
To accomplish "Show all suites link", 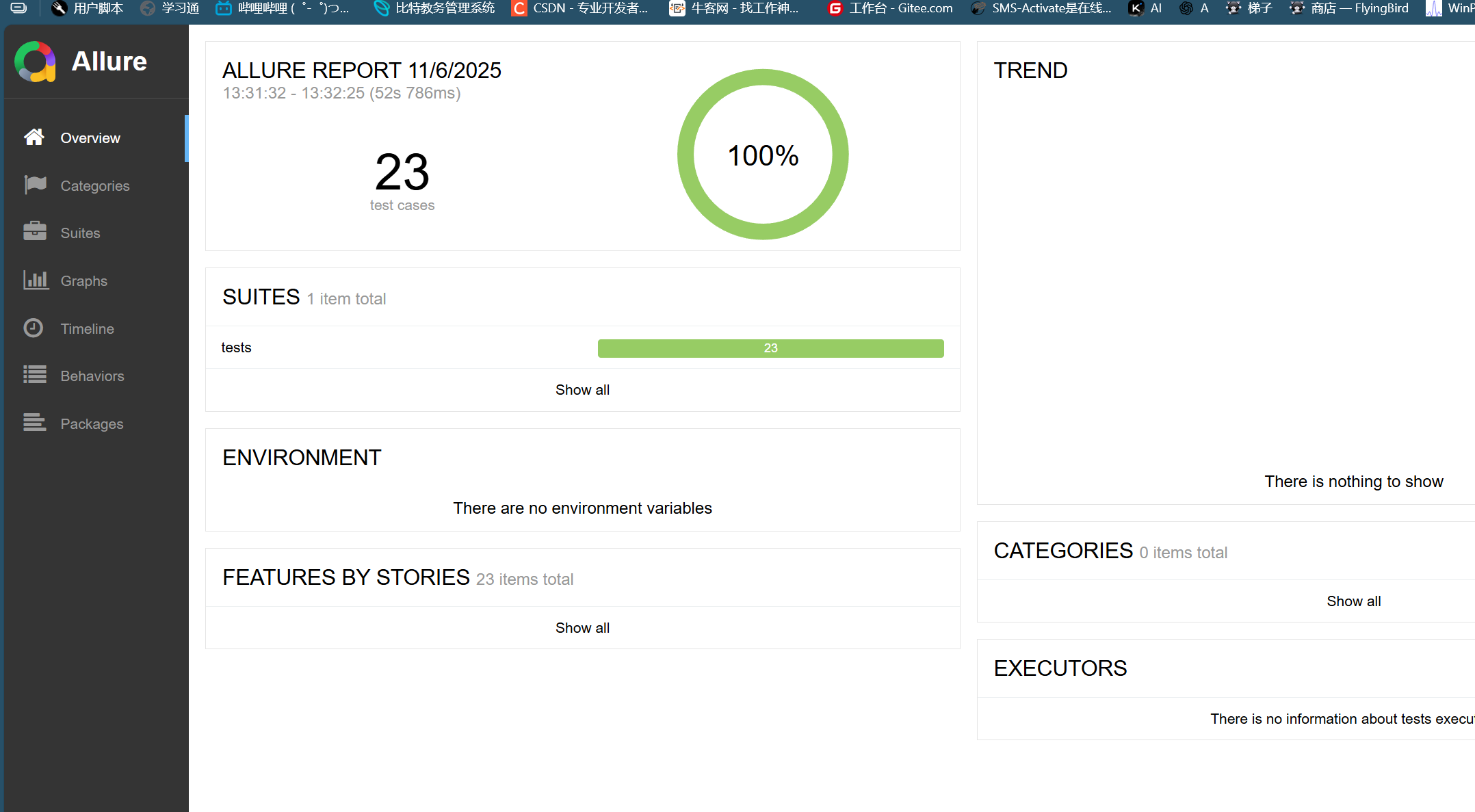I will (x=582, y=390).
